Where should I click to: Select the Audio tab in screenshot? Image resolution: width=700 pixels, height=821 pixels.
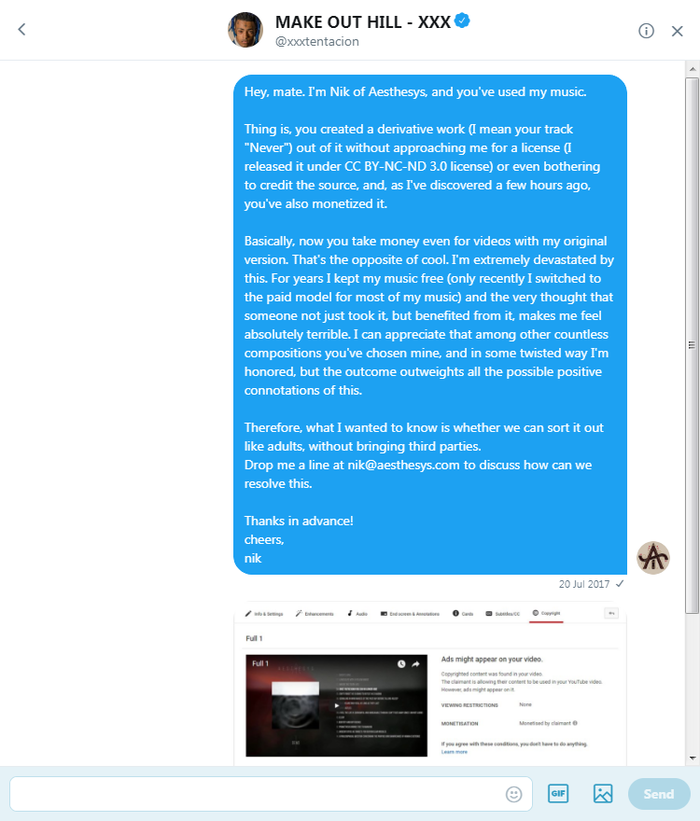tap(358, 614)
